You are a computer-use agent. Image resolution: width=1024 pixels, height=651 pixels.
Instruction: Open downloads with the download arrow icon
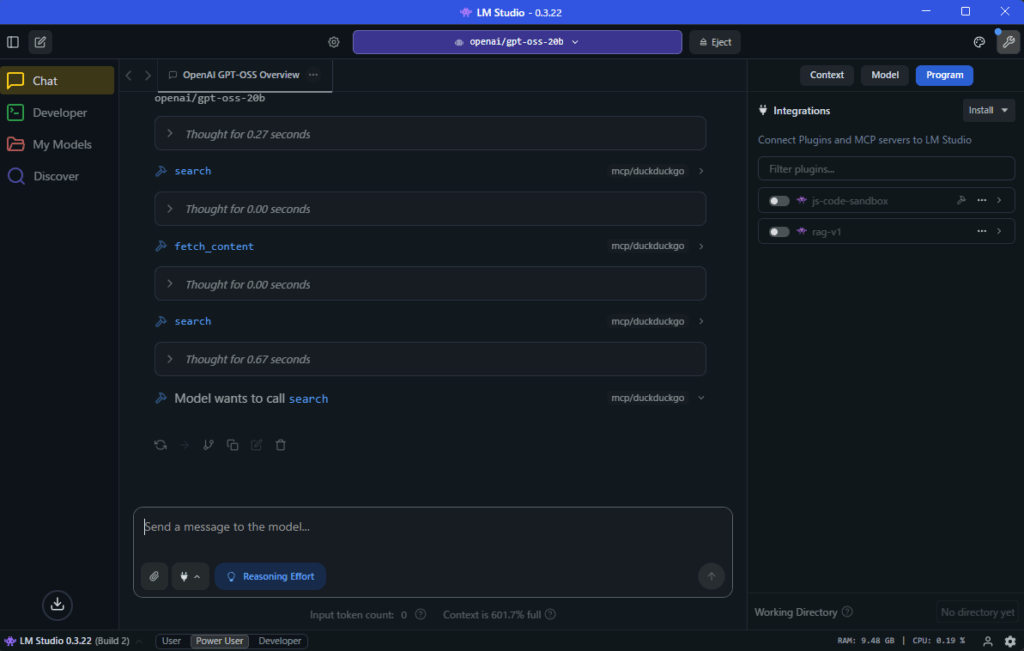[57, 604]
